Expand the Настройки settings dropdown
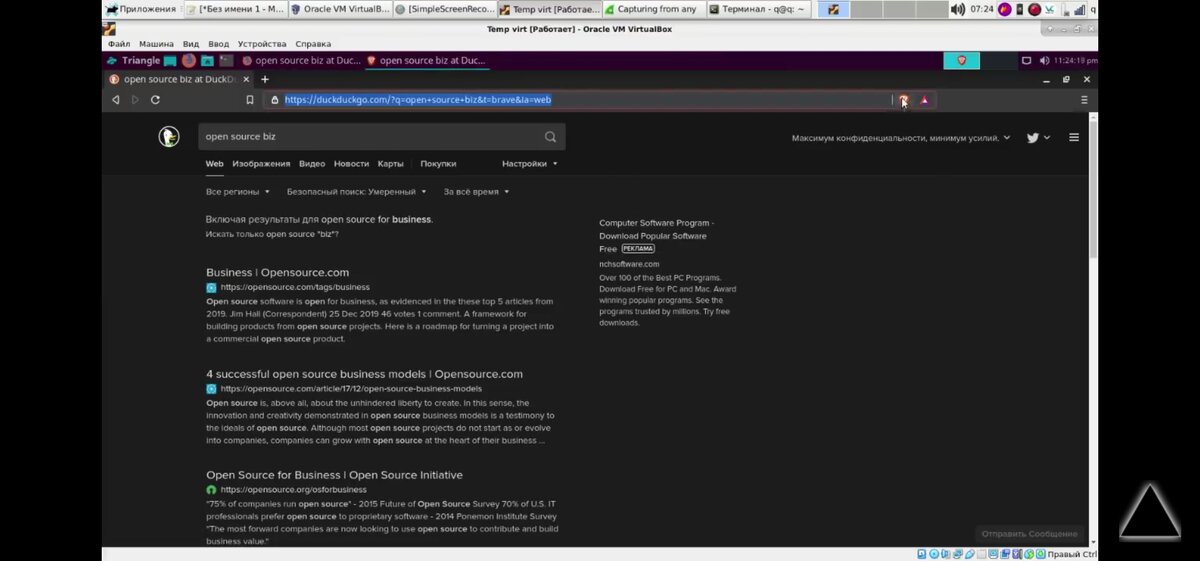This screenshot has height=561, width=1200. point(530,163)
